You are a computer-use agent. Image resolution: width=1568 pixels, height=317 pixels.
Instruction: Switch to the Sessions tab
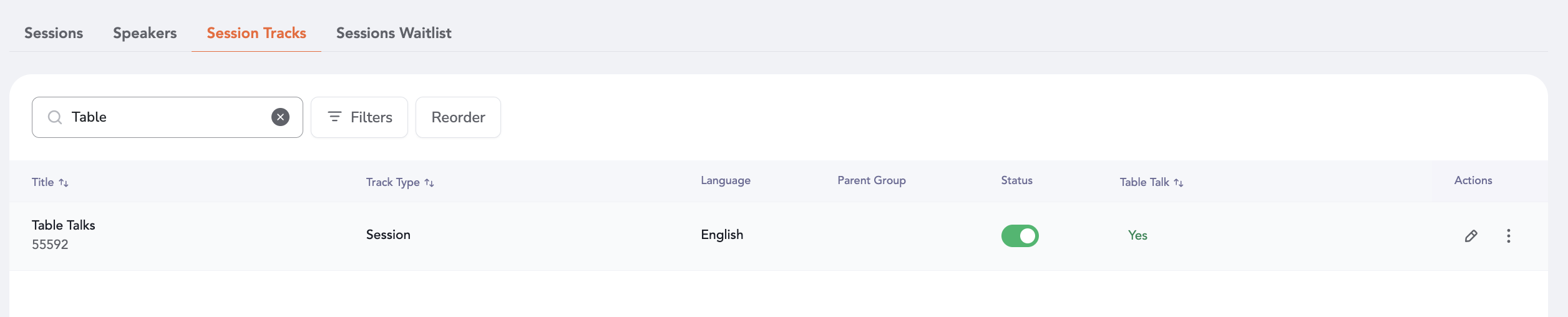54,33
